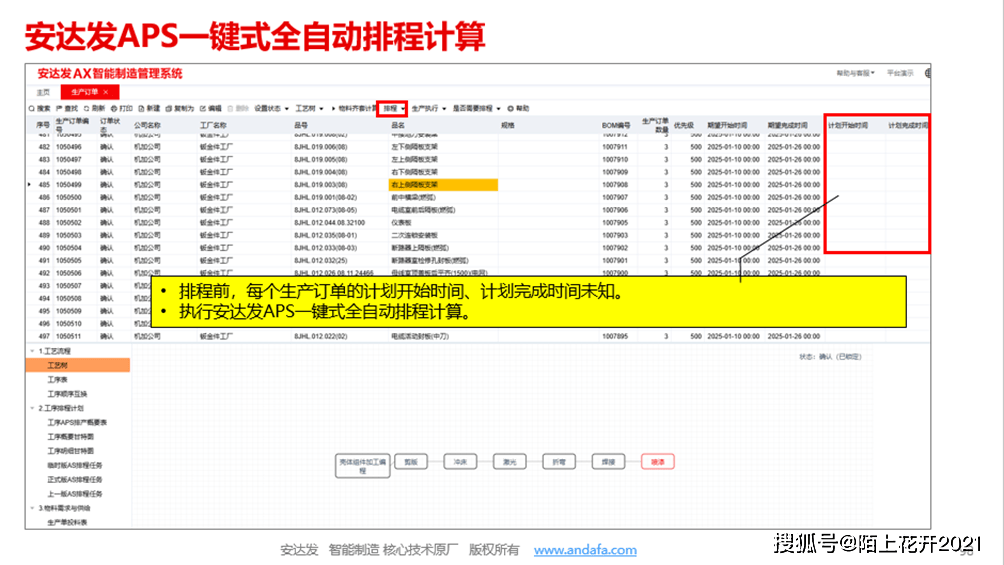Click the BOM编号 column header
The height and width of the screenshot is (565, 1004).
(x=616, y=126)
